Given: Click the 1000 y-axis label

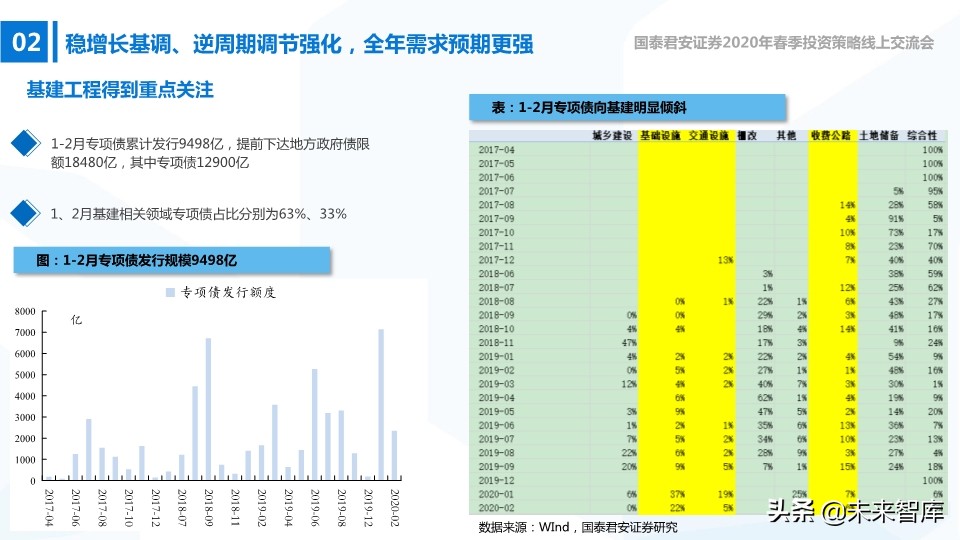Looking at the screenshot, I should [25, 460].
